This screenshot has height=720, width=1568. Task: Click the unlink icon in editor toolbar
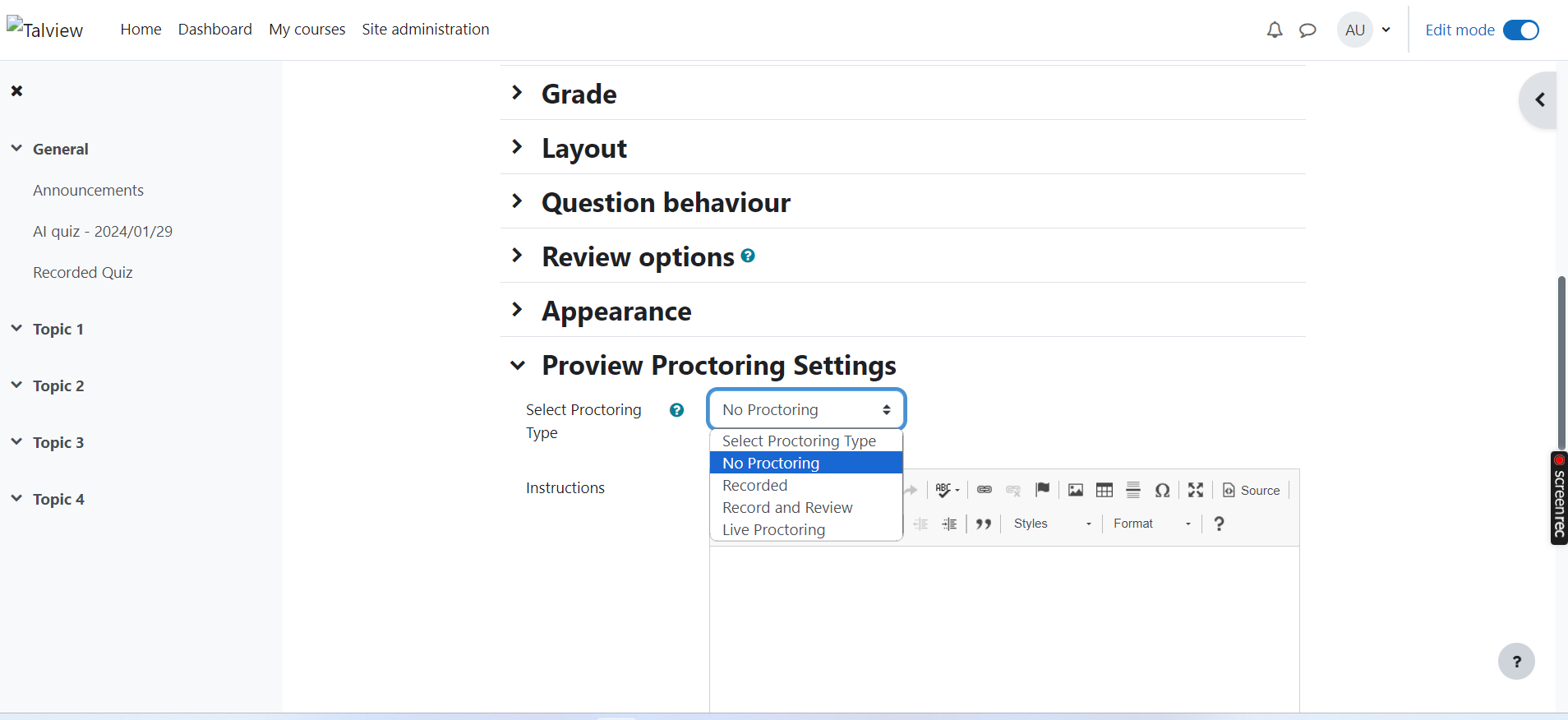(1013, 490)
